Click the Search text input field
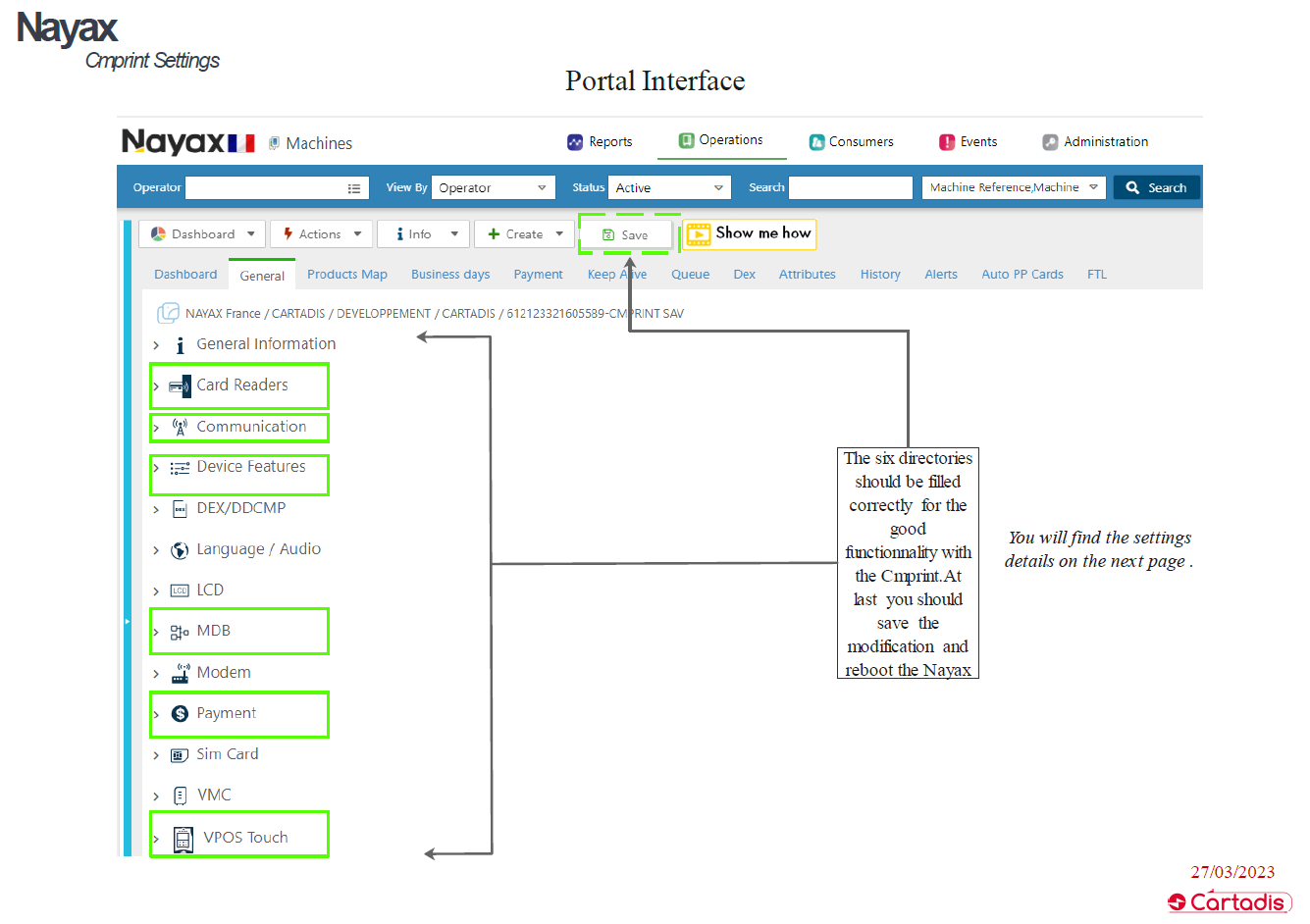The width and height of the screenshot is (1310, 924). (851, 188)
